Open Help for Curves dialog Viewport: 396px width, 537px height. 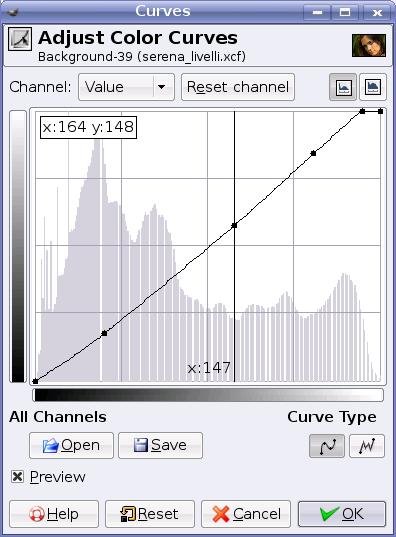point(54,514)
